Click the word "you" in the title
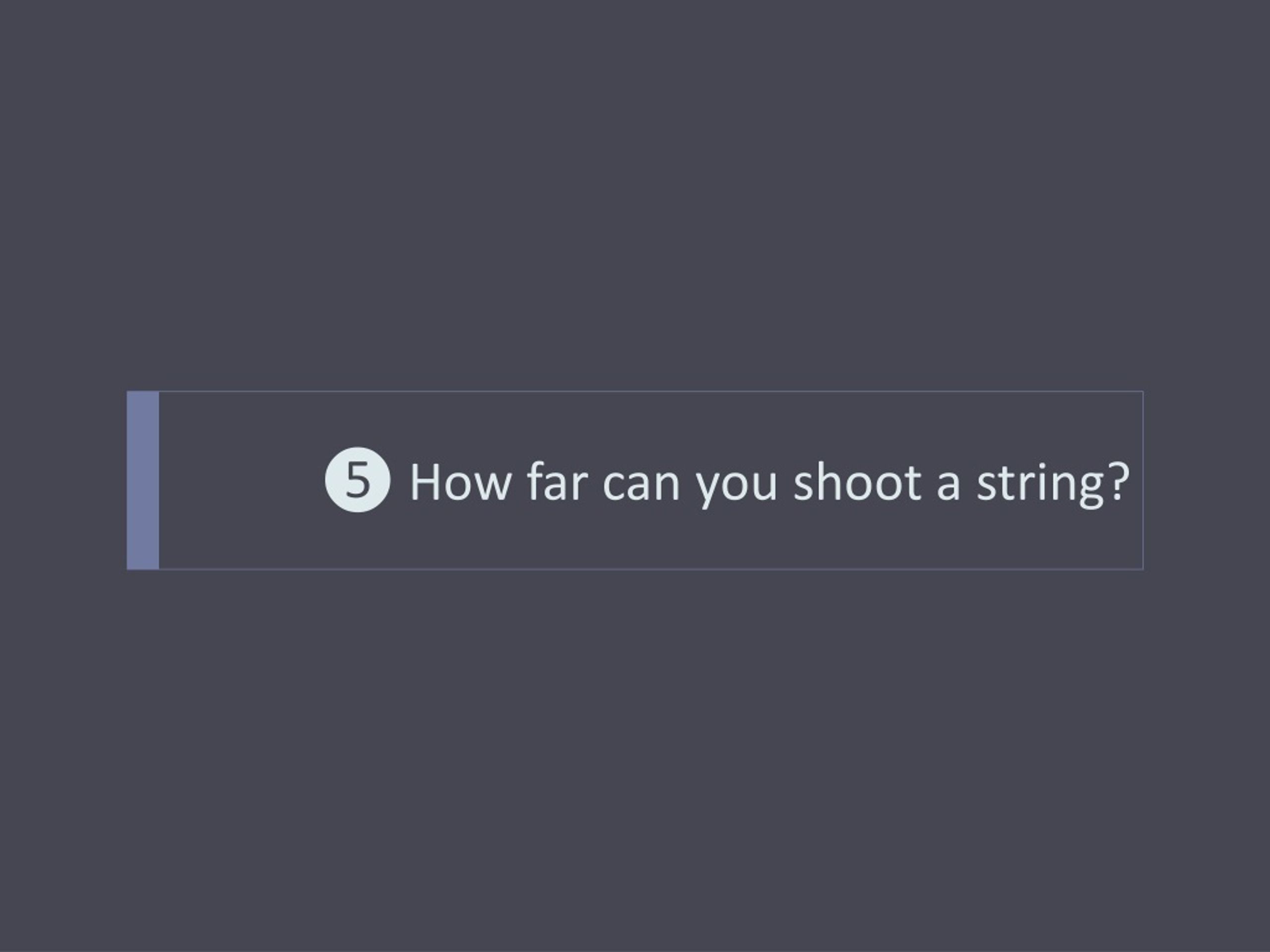The height and width of the screenshot is (952, 1270). (737, 489)
